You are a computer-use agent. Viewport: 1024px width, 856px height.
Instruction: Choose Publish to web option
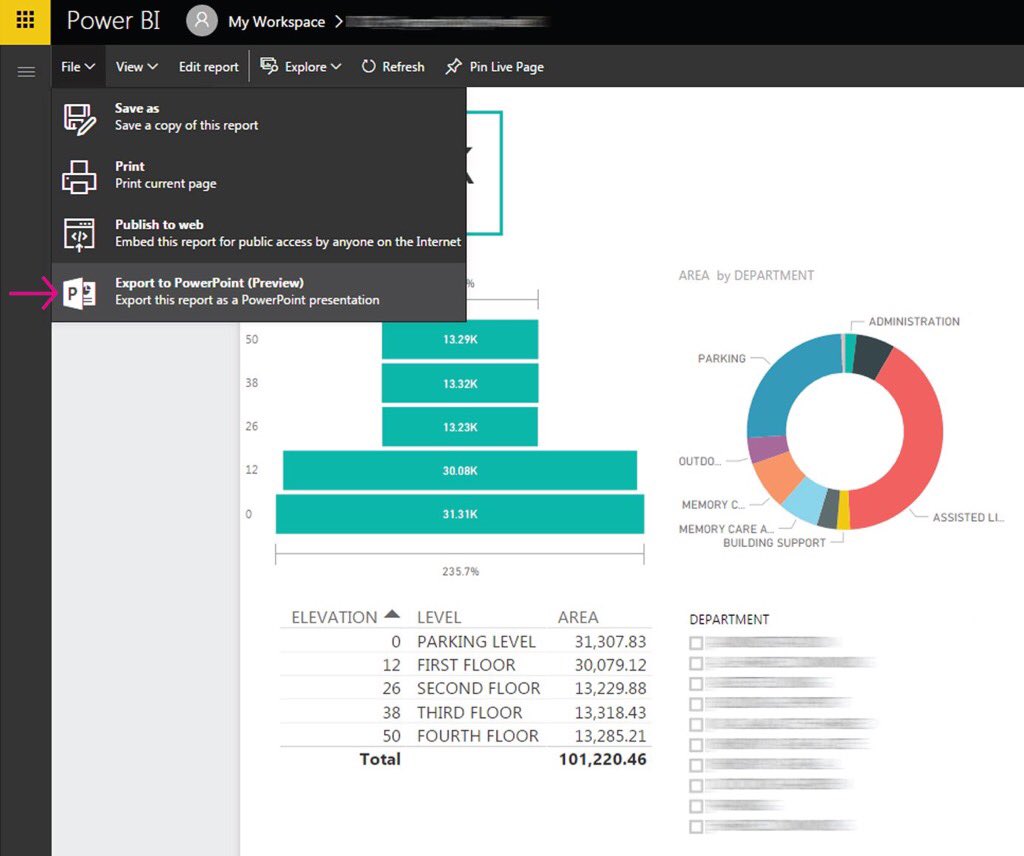point(259,233)
